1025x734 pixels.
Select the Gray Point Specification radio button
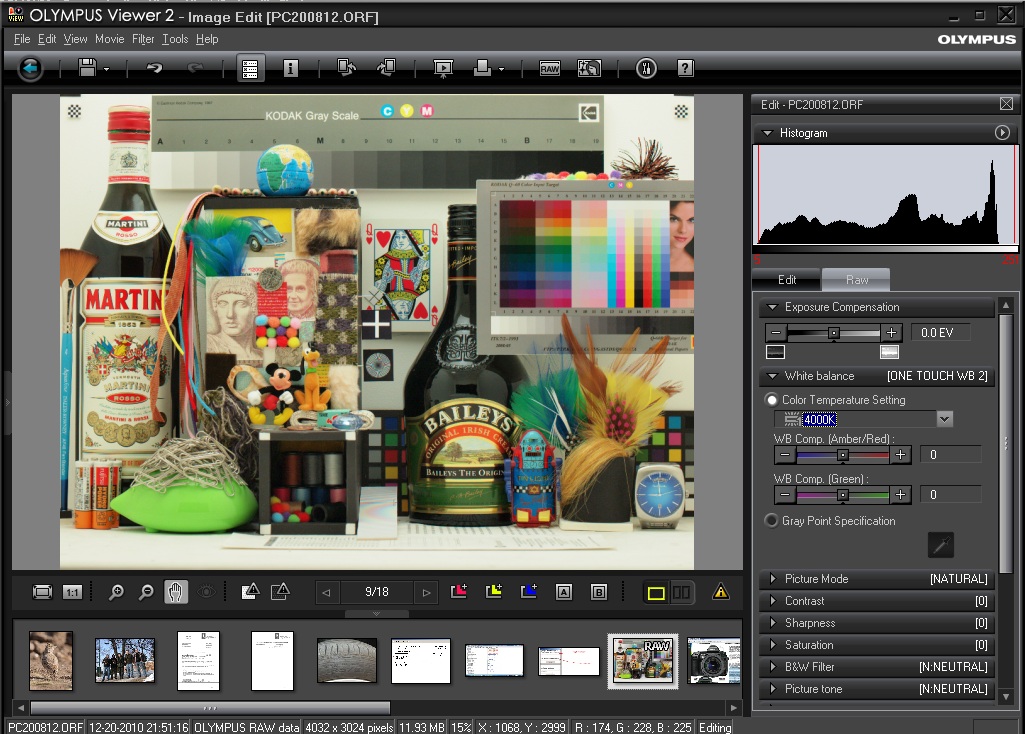[772, 521]
